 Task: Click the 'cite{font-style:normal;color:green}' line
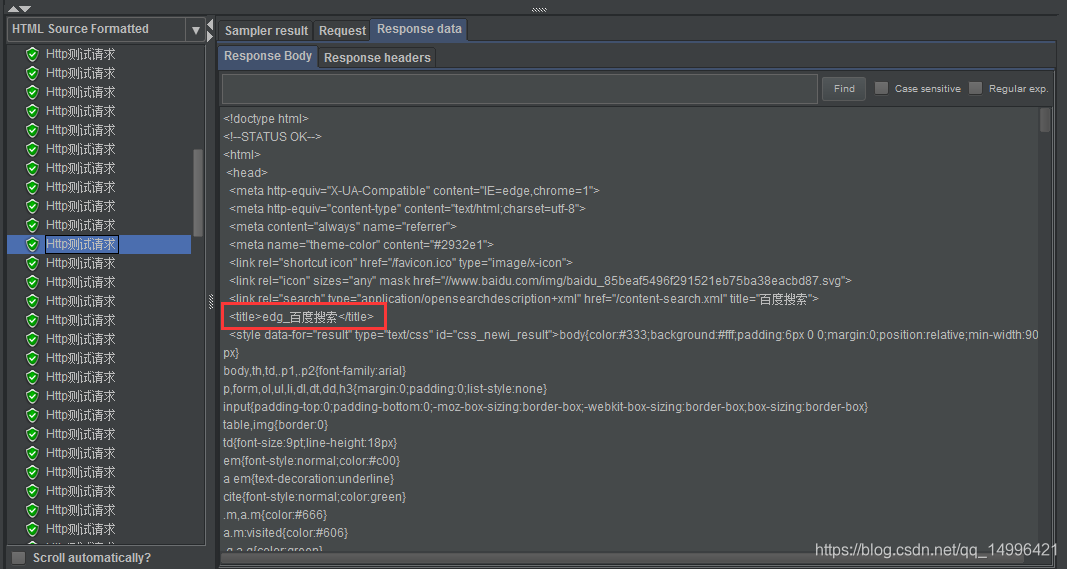coord(314,497)
